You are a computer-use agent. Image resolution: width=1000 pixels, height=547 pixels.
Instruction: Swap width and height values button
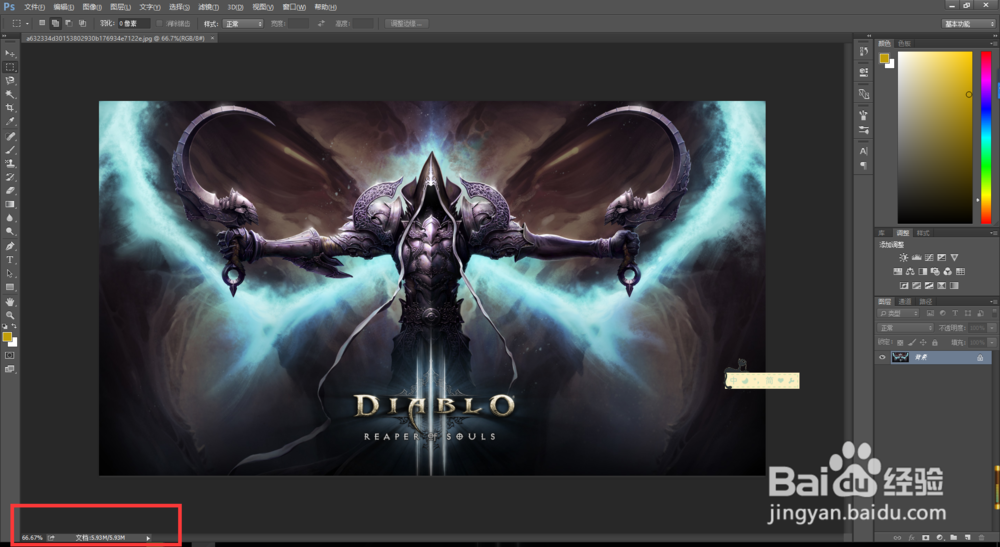tap(321, 24)
